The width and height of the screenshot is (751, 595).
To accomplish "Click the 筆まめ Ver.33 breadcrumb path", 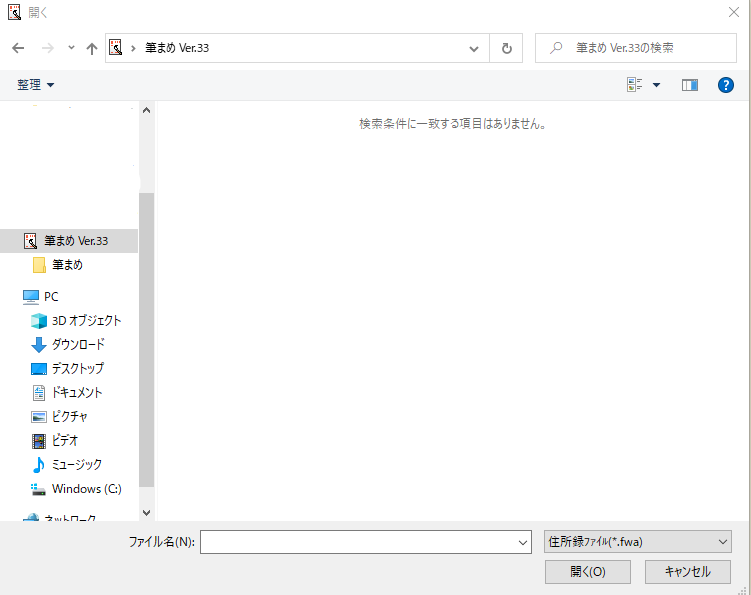I will tap(177, 48).
